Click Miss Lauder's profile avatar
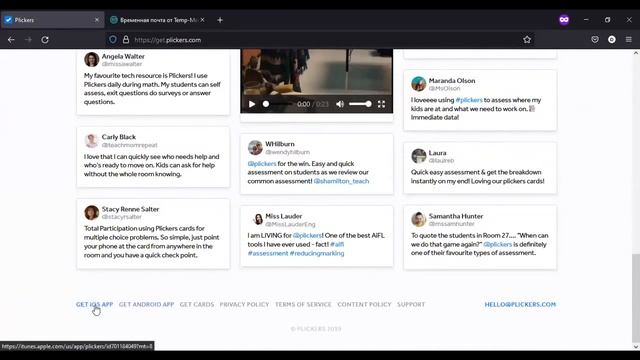Viewport: 640px width, 360px height. click(x=255, y=220)
